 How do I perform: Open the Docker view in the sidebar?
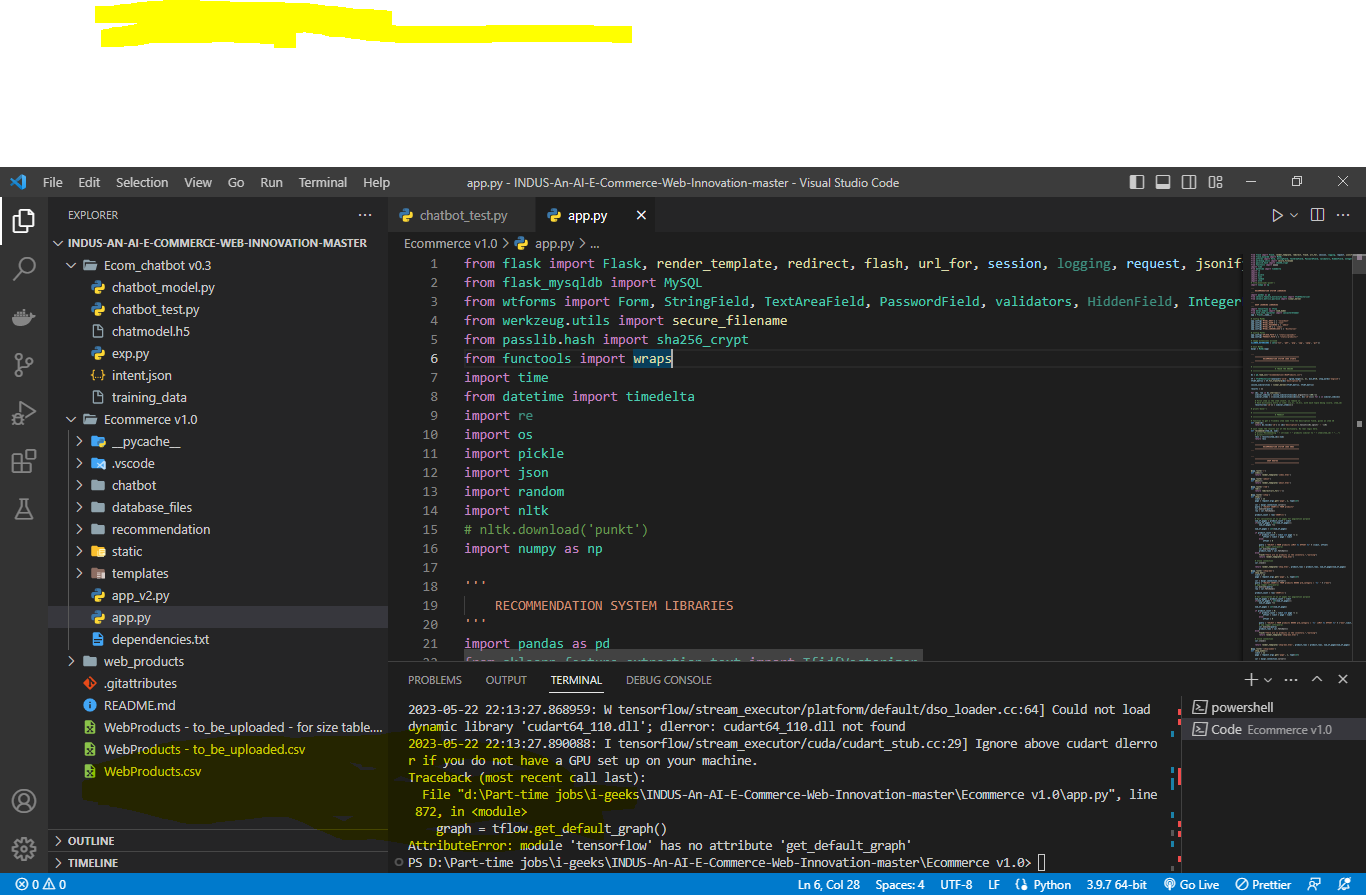click(22, 317)
